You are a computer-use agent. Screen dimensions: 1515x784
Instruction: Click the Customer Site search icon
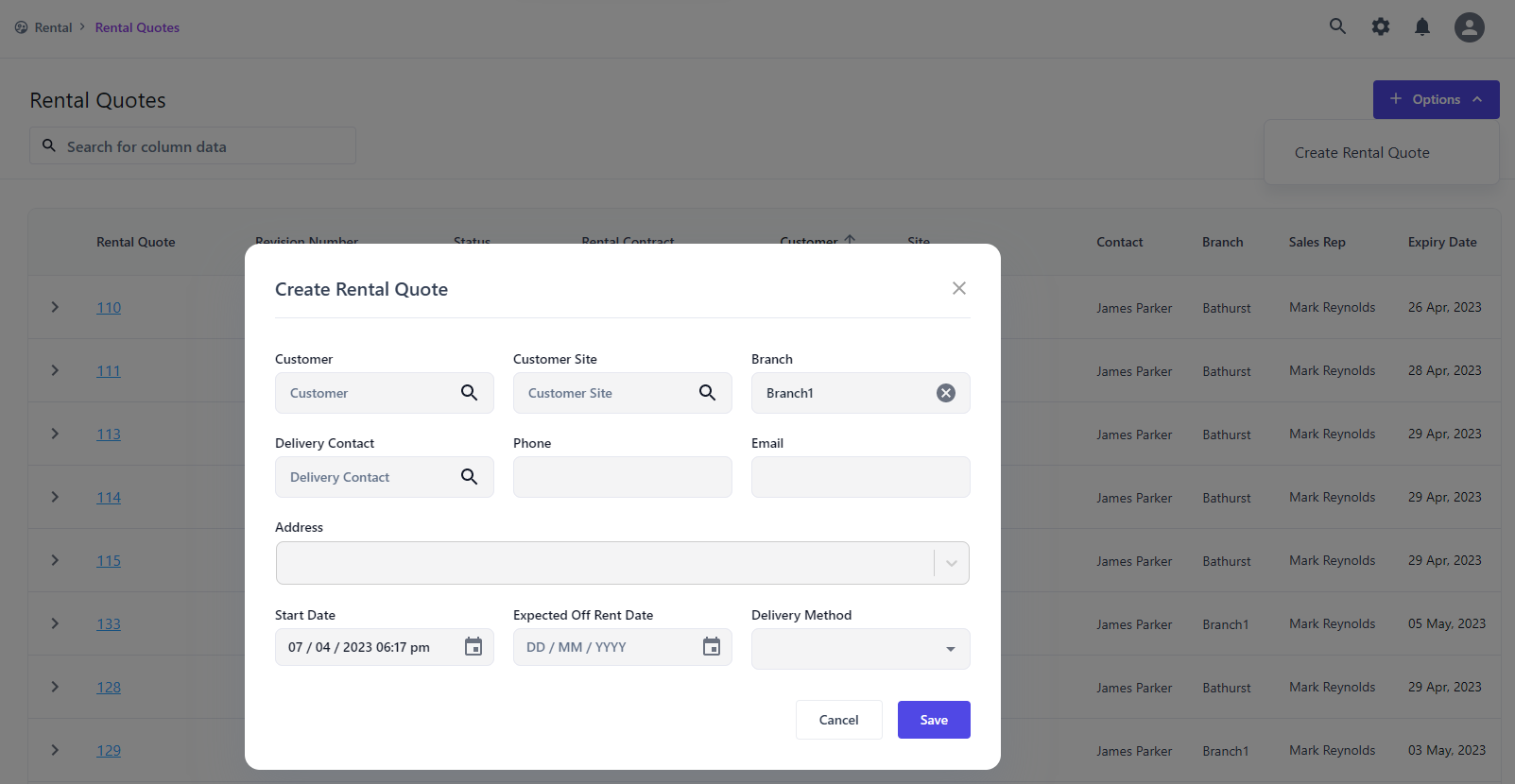[x=707, y=393]
